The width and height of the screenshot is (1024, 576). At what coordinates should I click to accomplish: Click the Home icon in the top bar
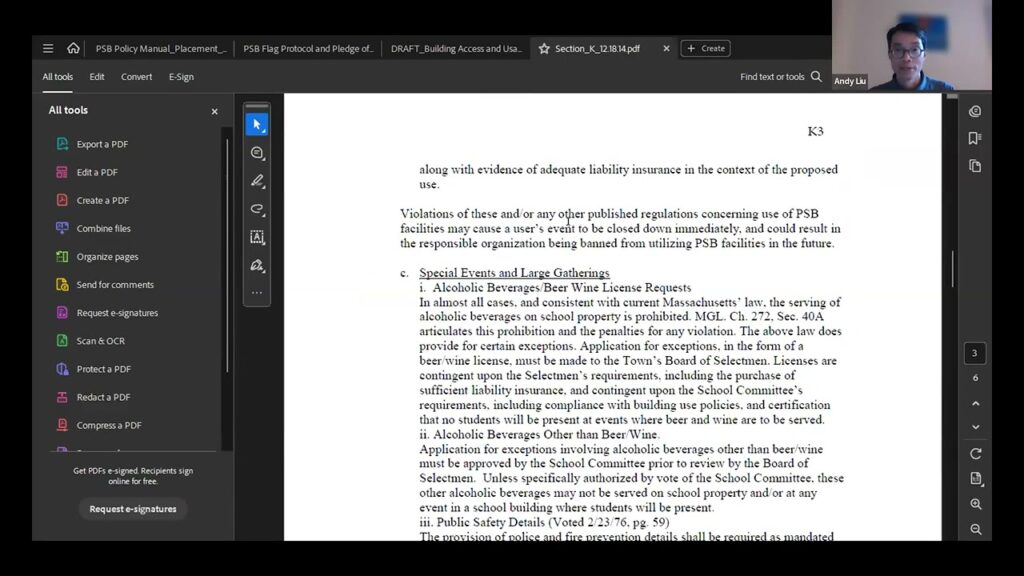click(73, 48)
